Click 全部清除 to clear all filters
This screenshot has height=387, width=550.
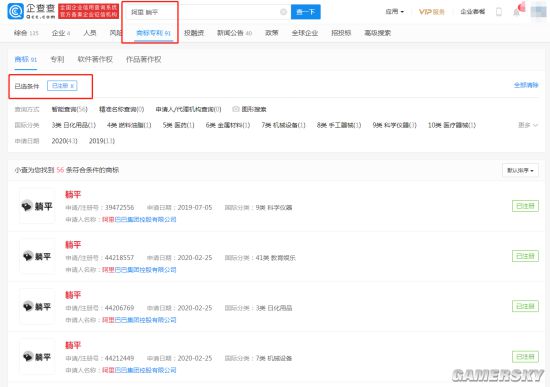click(x=526, y=85)
